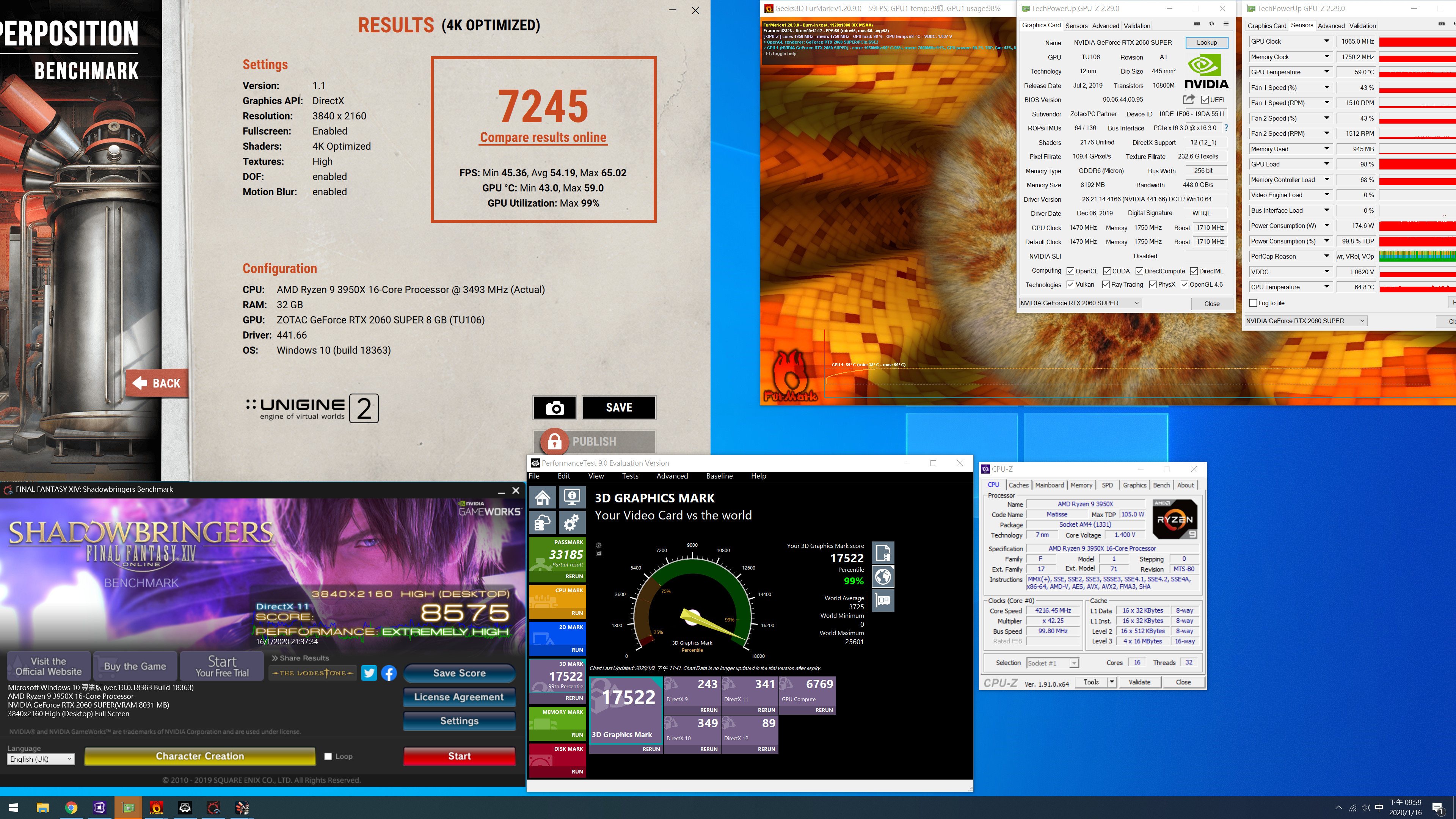Click the BACK button in Superposition

pos(157,383)
